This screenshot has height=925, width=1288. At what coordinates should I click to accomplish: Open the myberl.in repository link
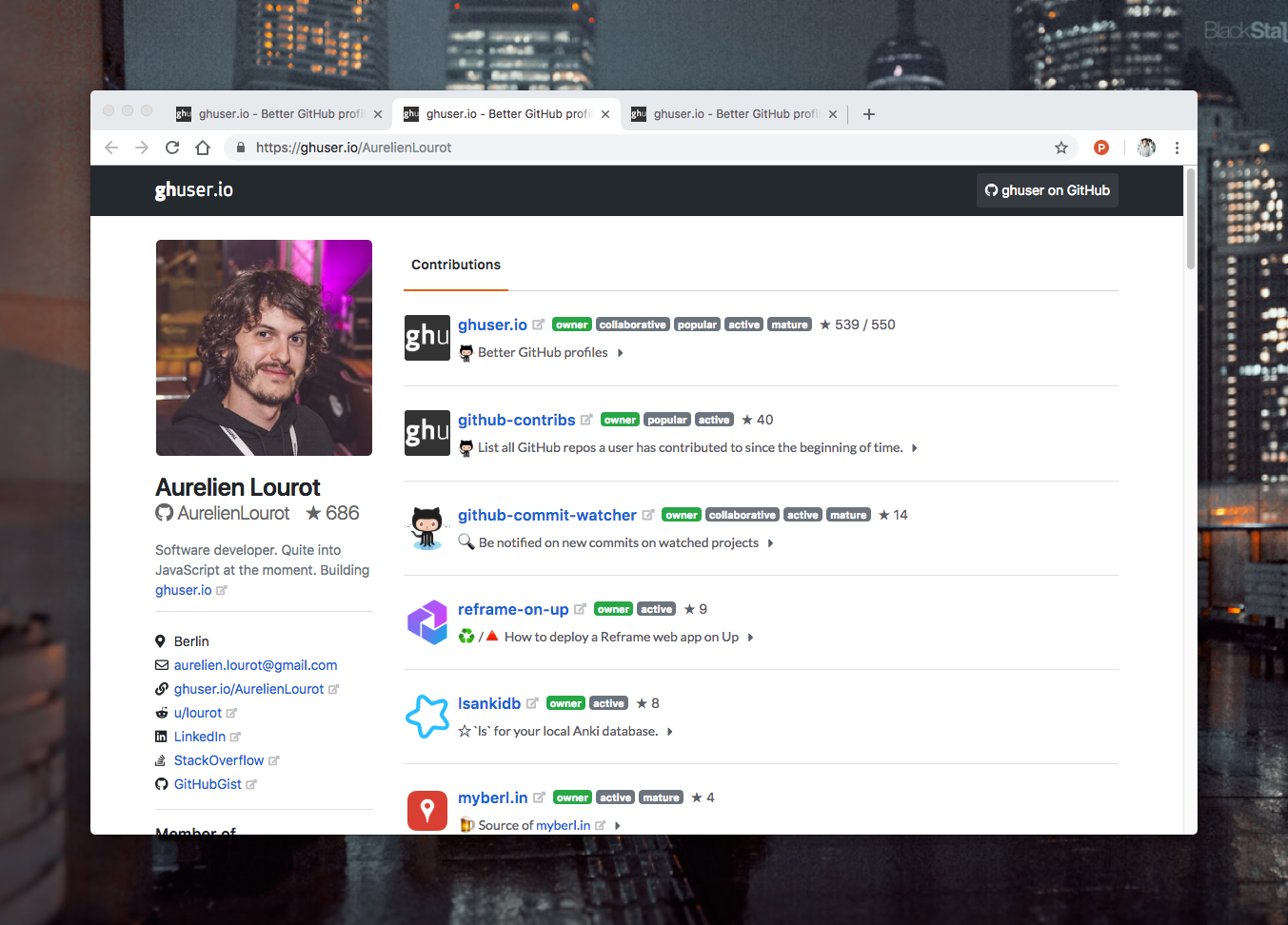click(x=493, y=797)
